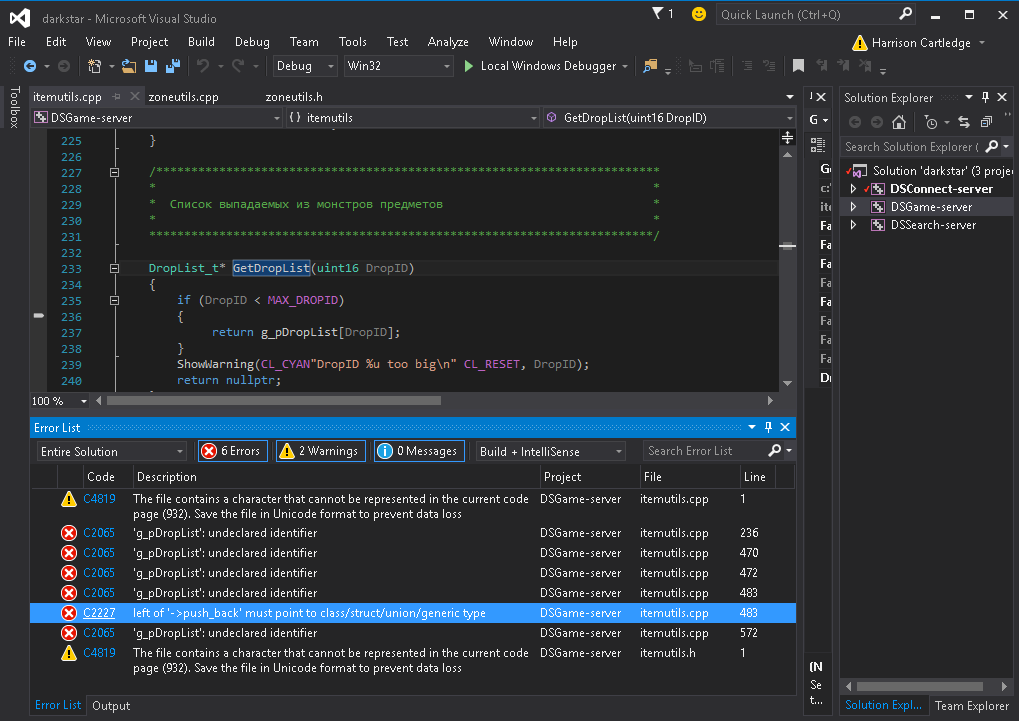Open the Build + IntelliSense dropdown

click(550, 451)
